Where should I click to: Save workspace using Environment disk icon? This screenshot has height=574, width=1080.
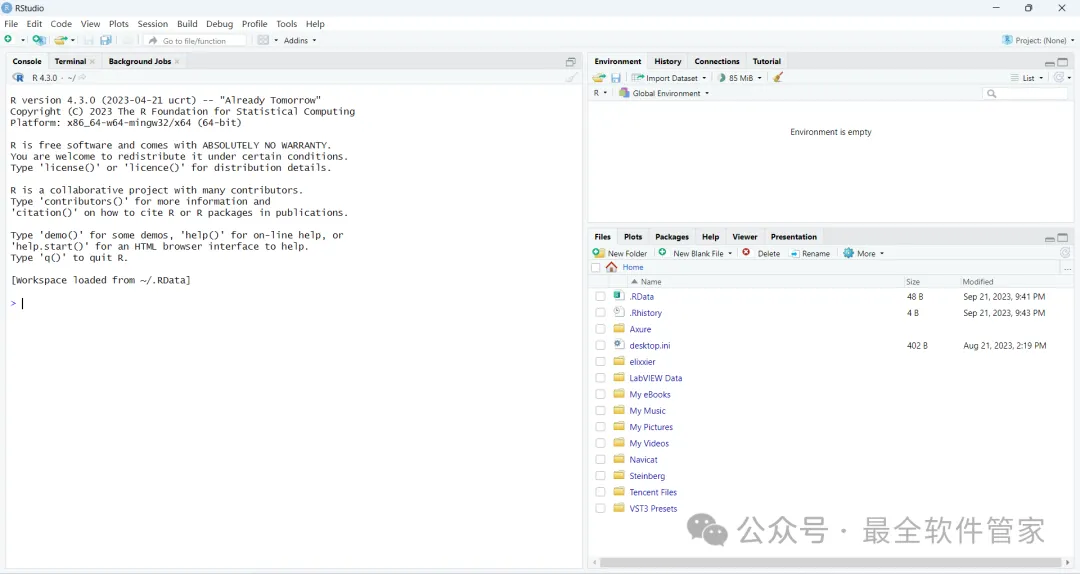point(616,78)
